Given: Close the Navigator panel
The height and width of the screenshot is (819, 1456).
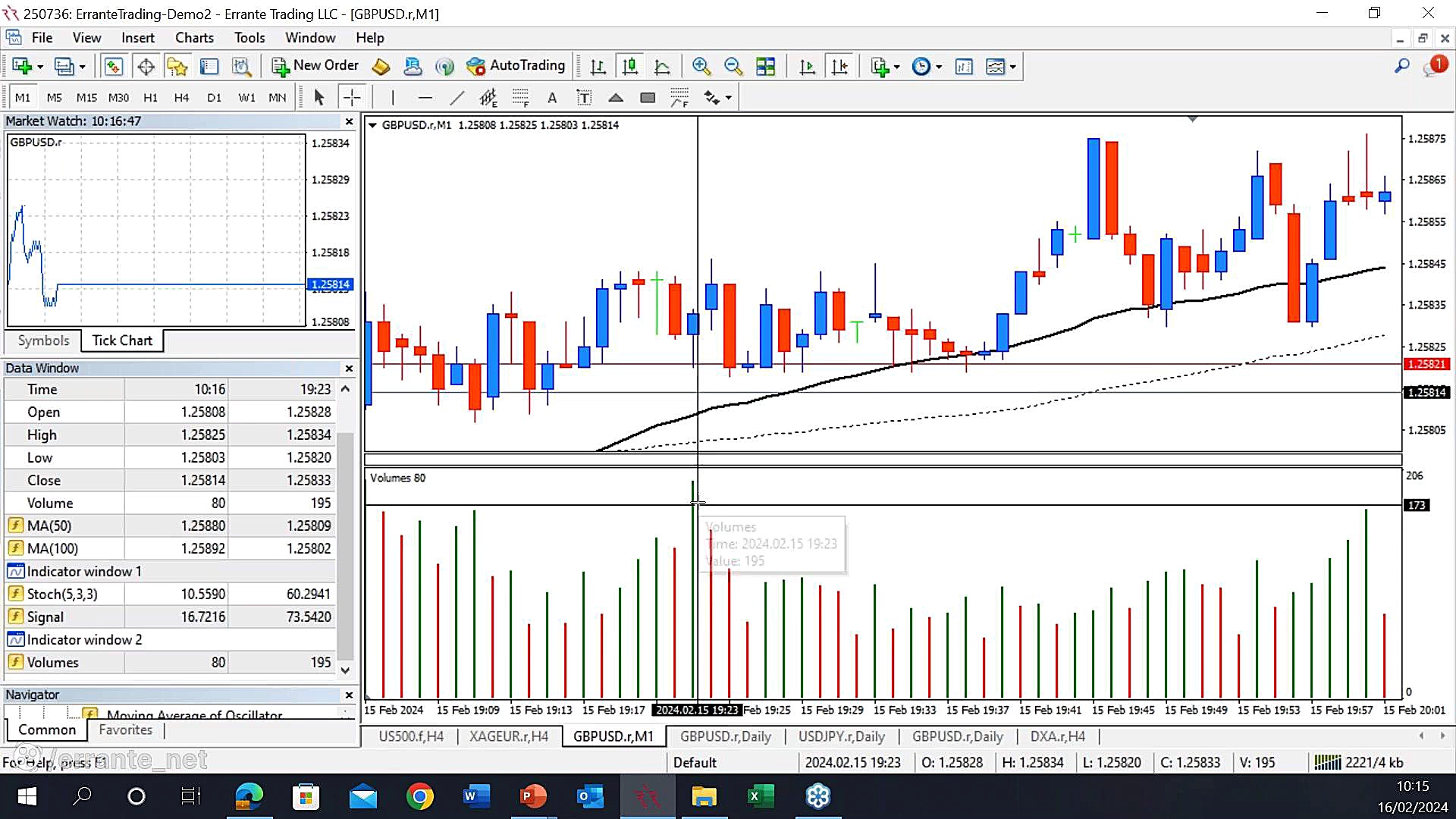Looking at the screenshot, I should point(349,695).
